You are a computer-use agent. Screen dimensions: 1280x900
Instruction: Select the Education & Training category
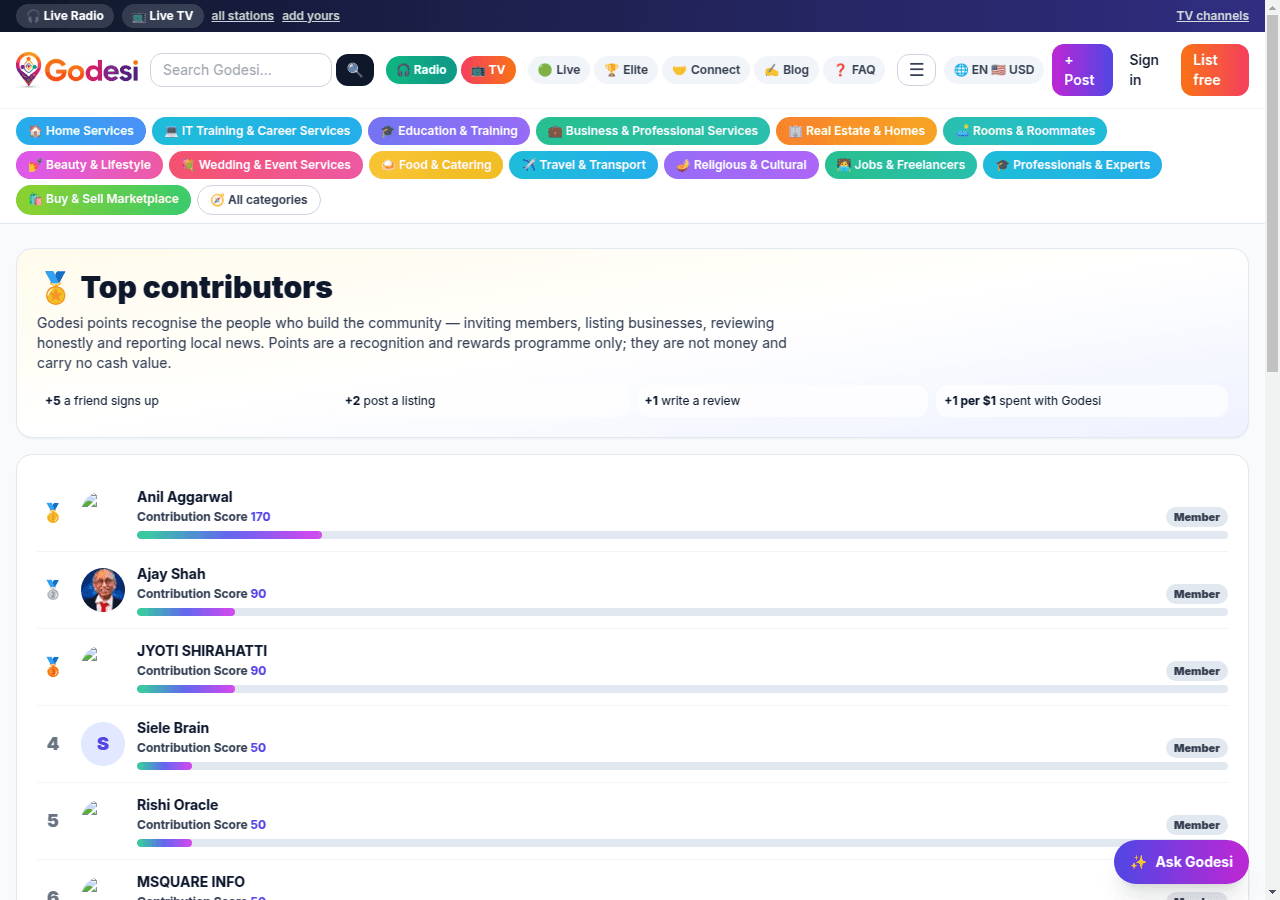pos(449,131)
